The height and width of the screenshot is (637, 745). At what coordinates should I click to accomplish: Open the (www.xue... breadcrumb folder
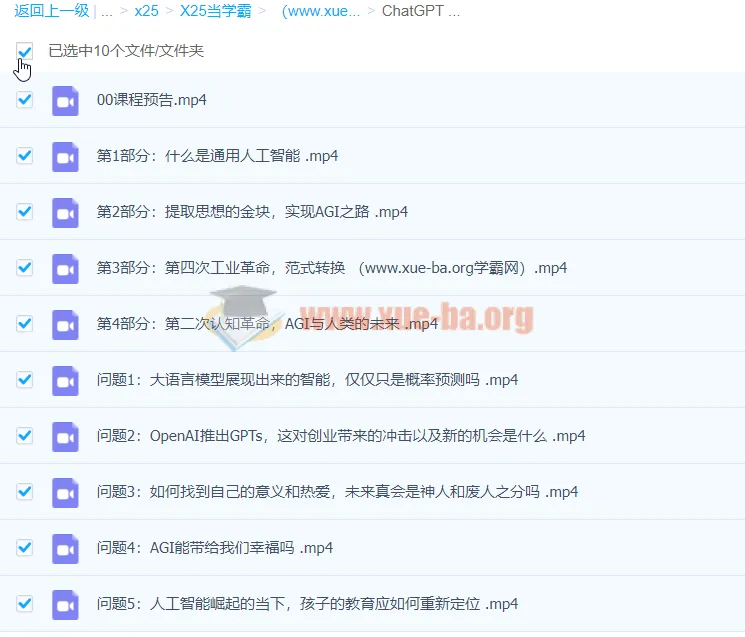[320, 12]
